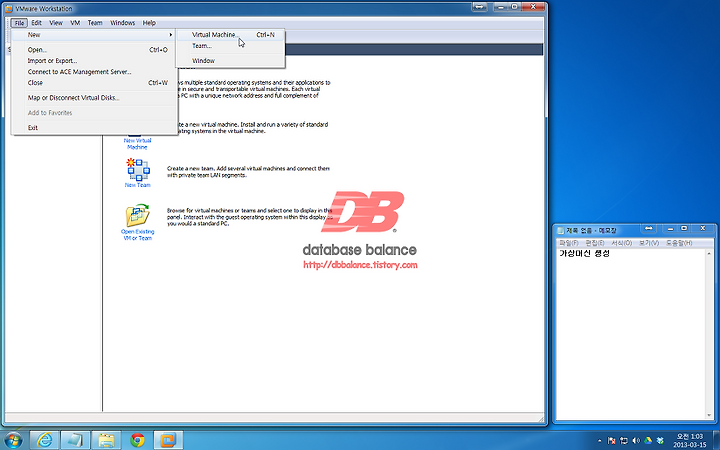The height and width of the screenshot is (450, 720).
Task: Minimize the Notepad window
Action: click(x=670, y=228)
